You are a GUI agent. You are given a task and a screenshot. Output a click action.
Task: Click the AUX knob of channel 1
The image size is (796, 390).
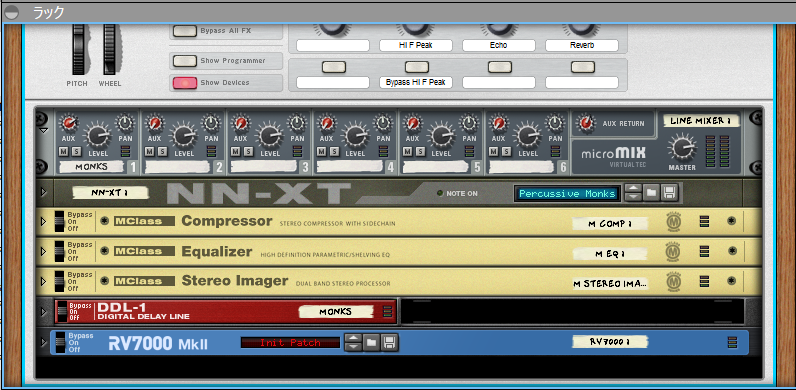click(68, 123)
